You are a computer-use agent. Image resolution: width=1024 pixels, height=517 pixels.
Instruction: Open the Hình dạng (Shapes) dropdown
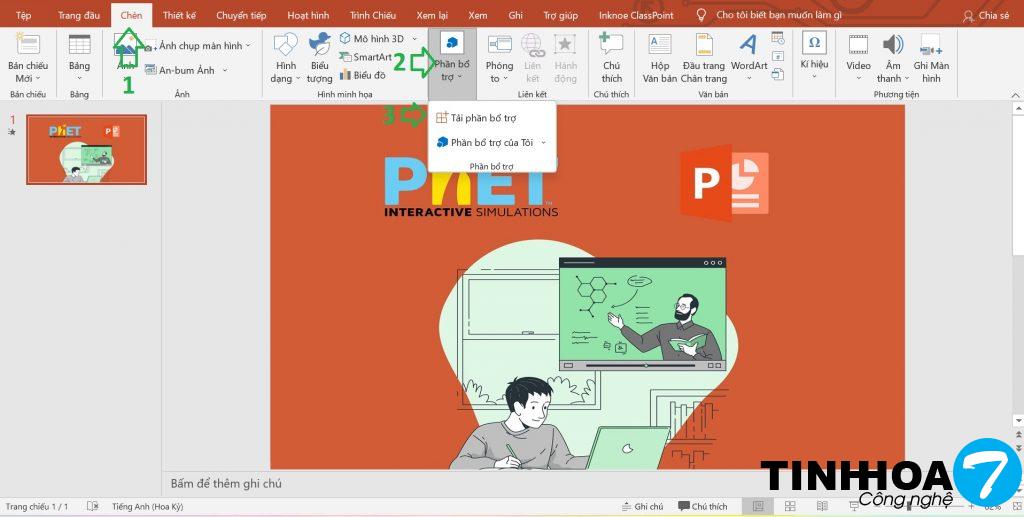click(285, 58)
